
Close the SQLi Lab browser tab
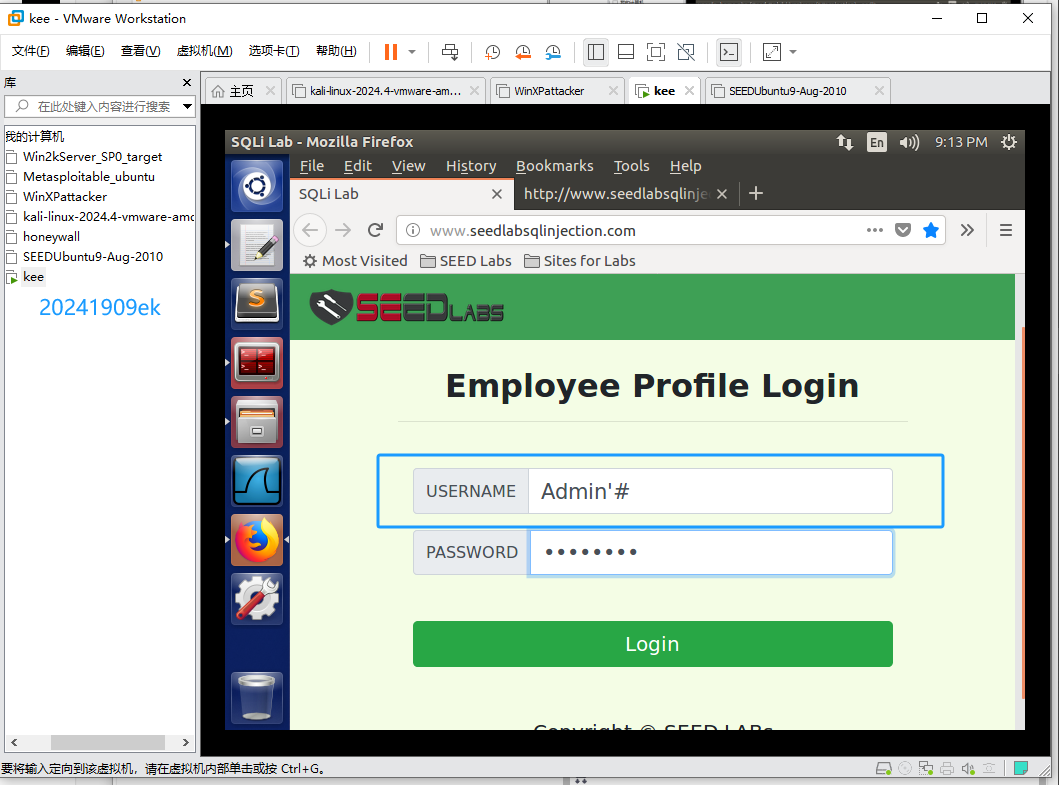(x=497, y=195)
